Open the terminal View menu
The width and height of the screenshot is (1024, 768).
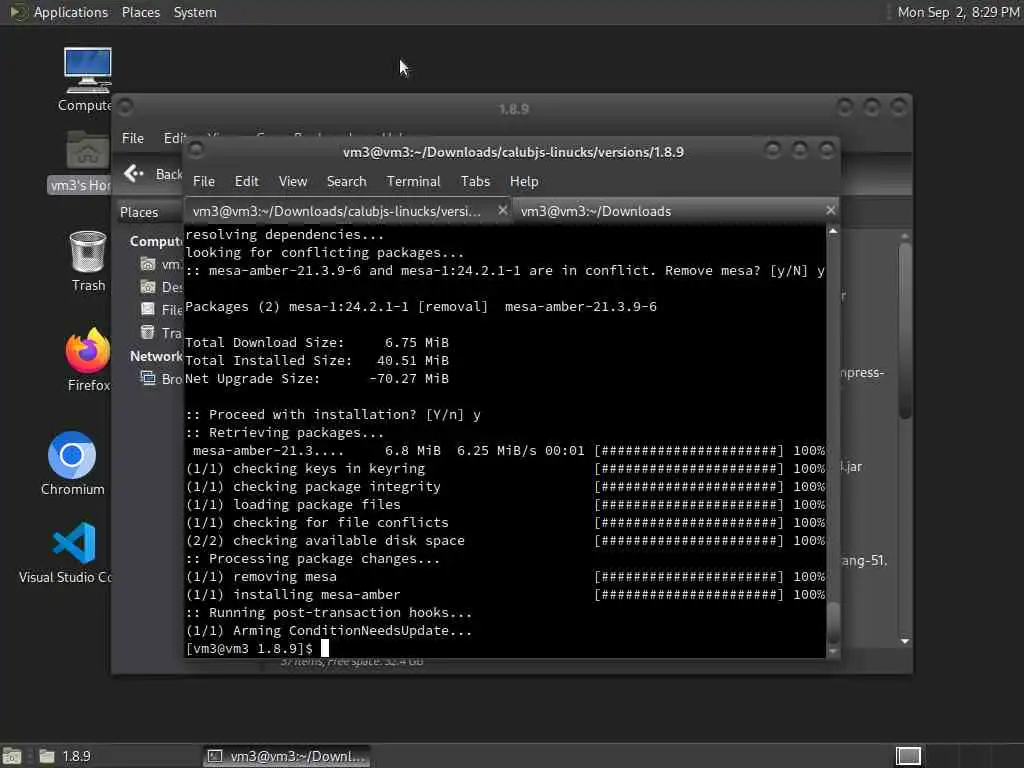pyautogui.click(x=293, y=182)
